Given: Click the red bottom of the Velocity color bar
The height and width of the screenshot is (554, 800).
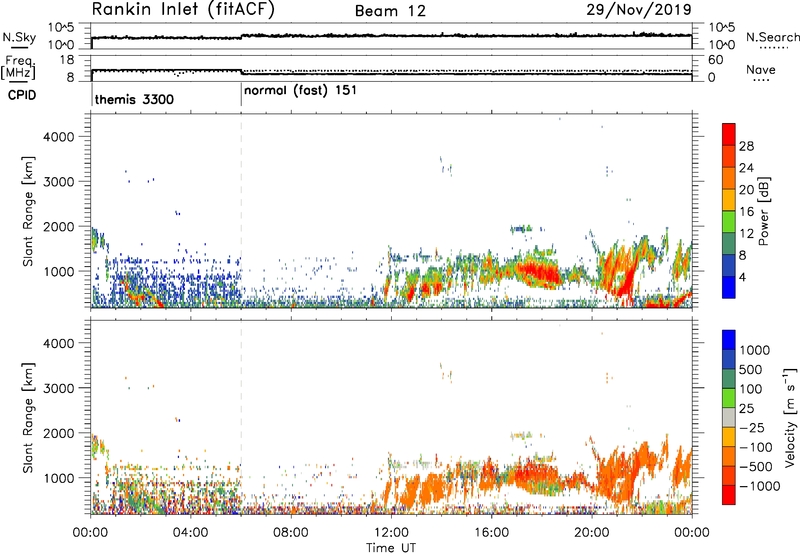Looking at the screenshot, I should tap(729, 495).
